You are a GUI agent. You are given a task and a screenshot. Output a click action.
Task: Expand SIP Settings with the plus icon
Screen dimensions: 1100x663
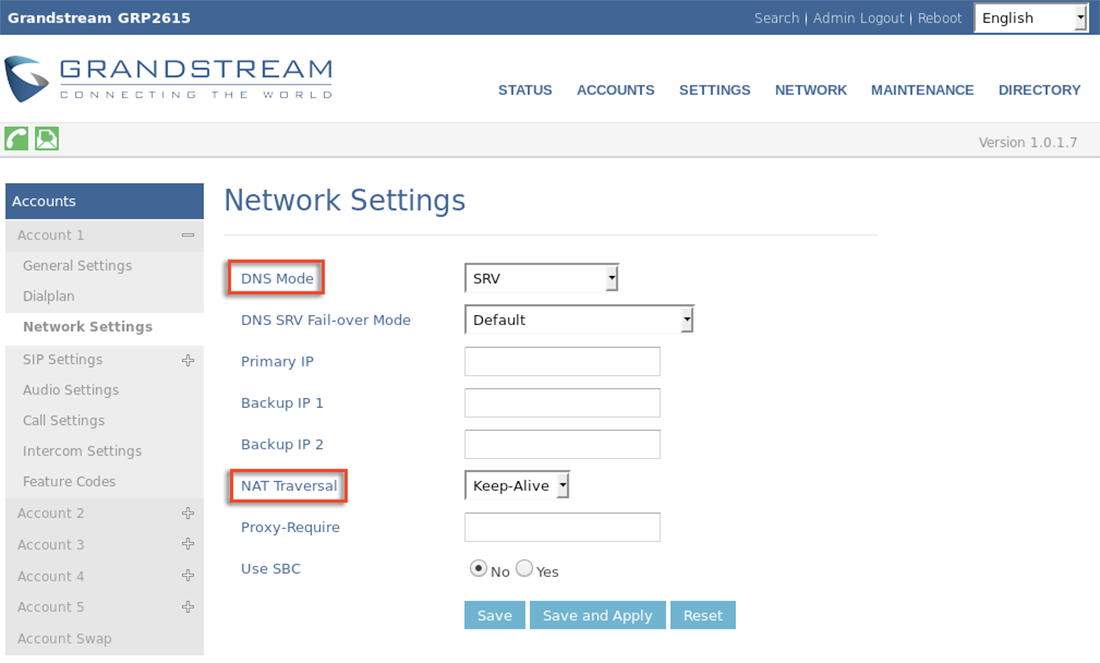click(x=188, y=360)
